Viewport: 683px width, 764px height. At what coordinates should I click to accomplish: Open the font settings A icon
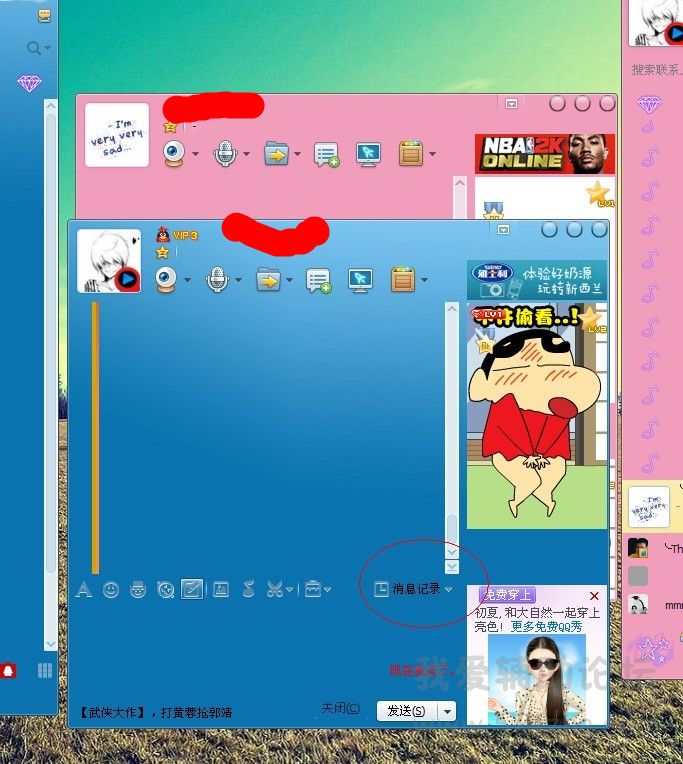(84, 590)
